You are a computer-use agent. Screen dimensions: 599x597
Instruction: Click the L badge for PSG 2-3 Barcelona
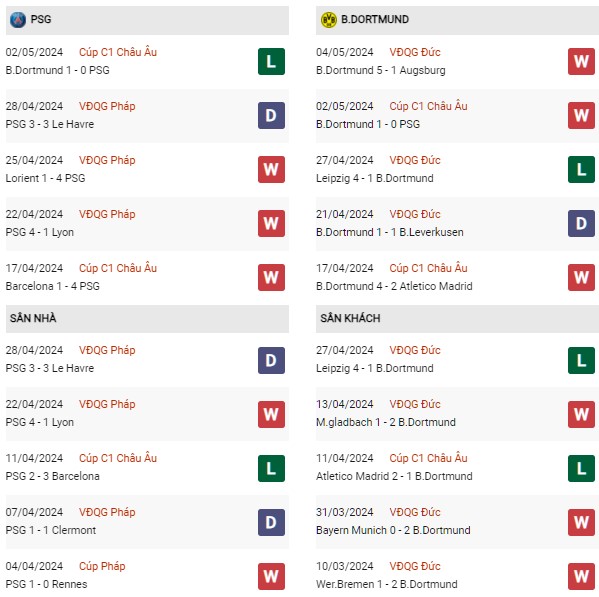[x=271, y=468]
